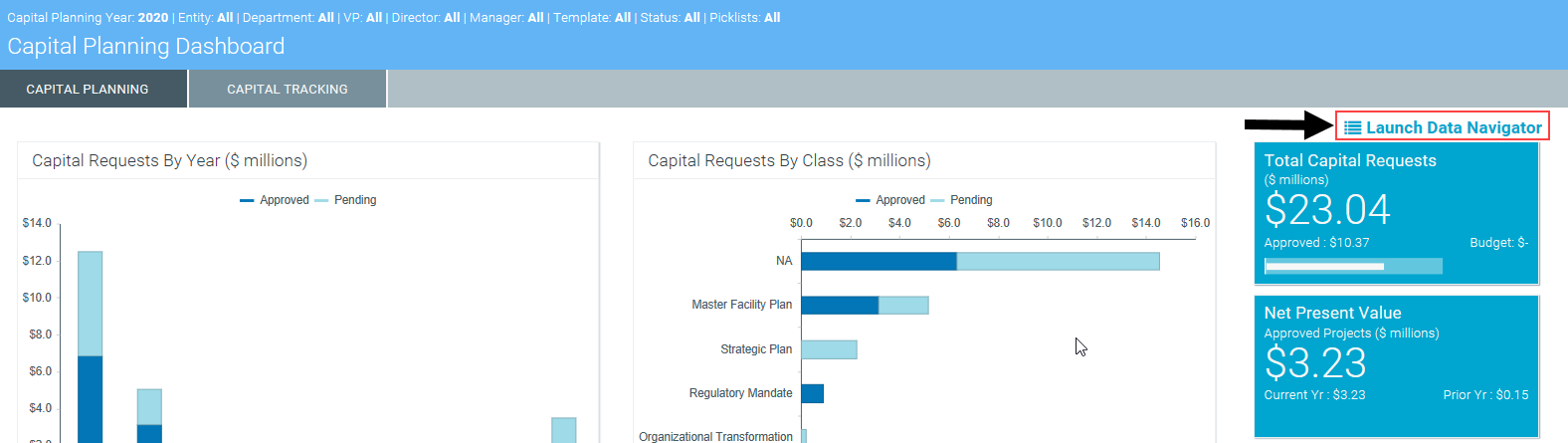
Task: Click the Status: All filter text
Action: 671,18
